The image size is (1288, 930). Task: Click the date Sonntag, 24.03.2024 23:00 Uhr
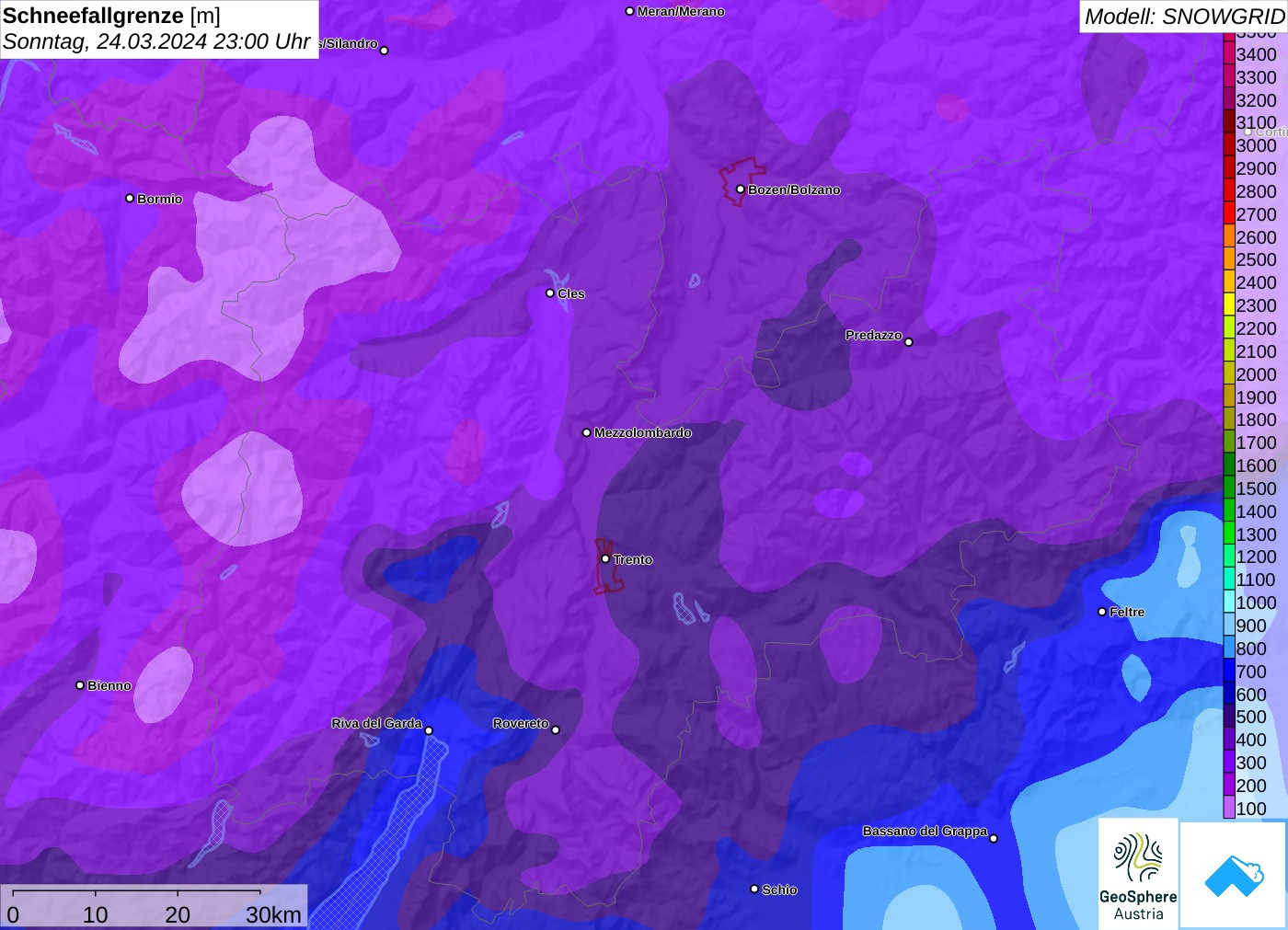[156, 41]
